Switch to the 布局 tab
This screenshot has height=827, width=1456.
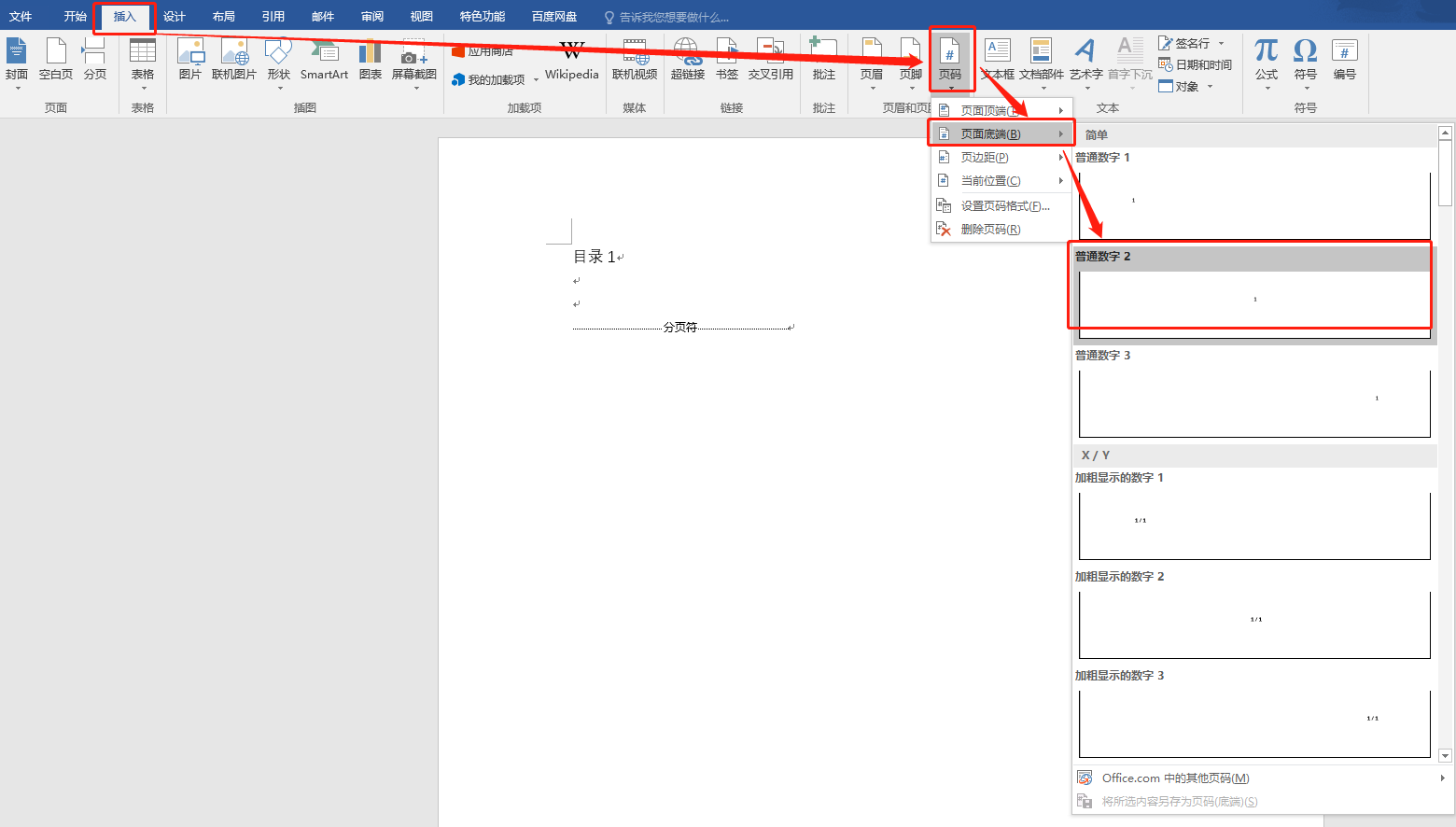coord(224,16)
